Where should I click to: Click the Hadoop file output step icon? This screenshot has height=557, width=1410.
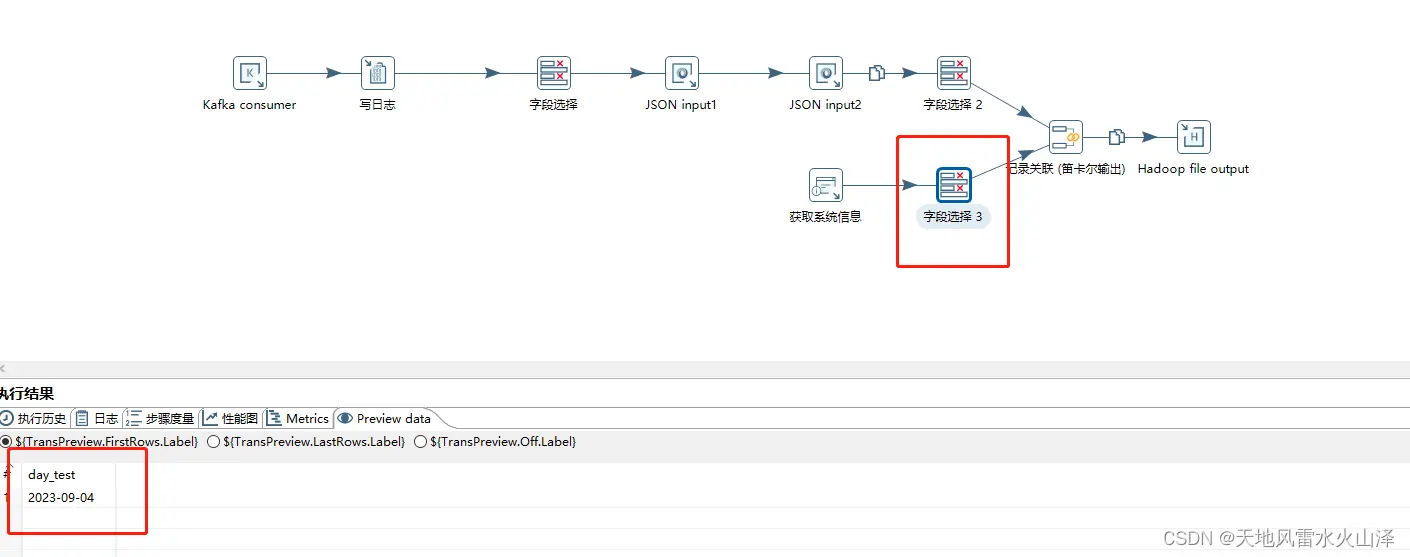tap(1194, 137)
